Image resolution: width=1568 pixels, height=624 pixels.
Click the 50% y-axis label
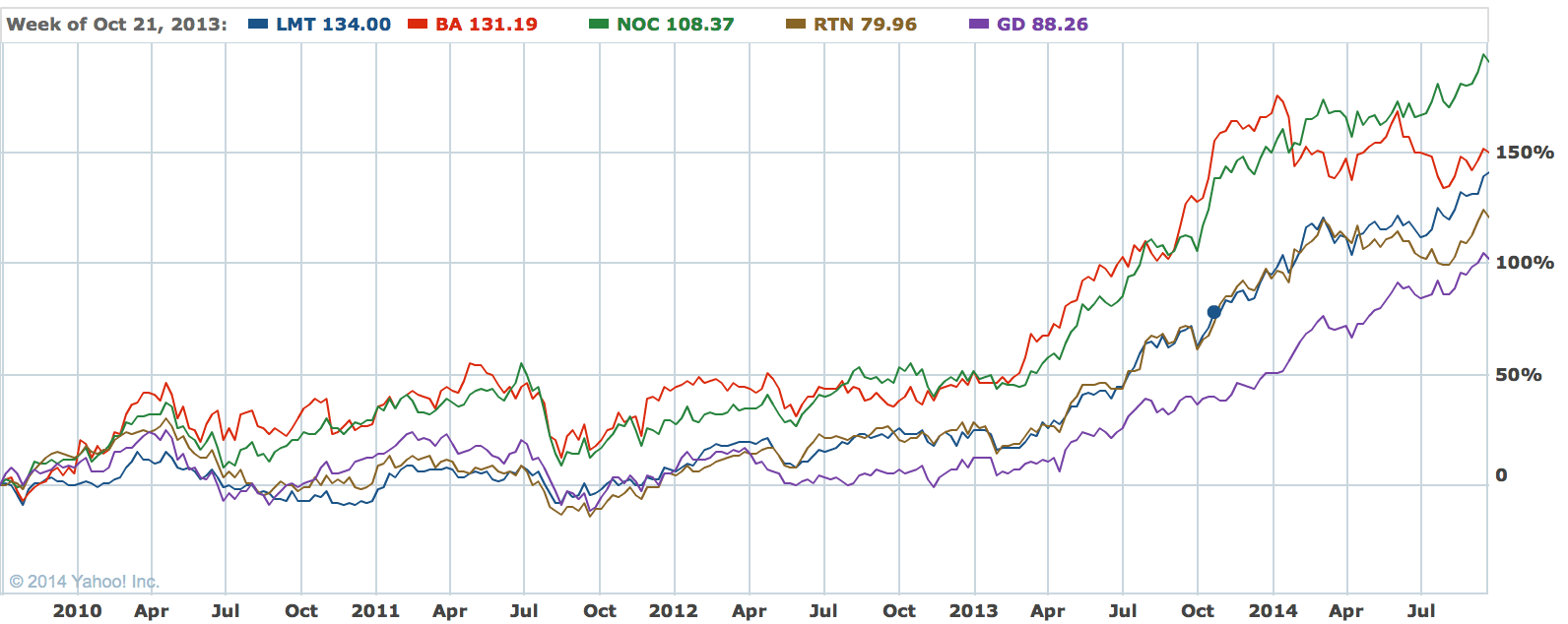[1519, 375]
